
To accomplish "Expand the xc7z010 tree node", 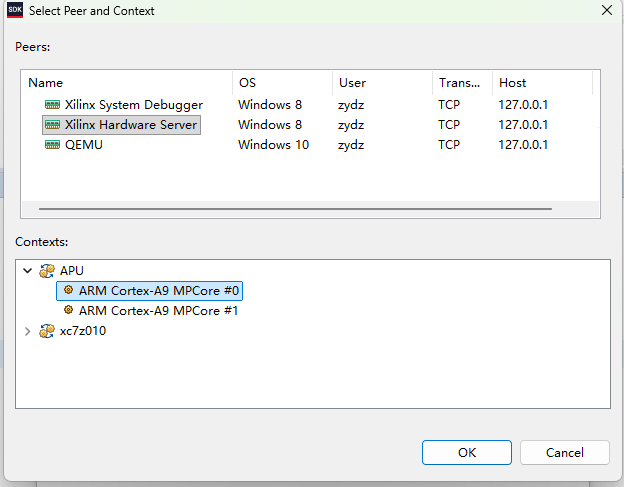I will [x=27, y=331].
